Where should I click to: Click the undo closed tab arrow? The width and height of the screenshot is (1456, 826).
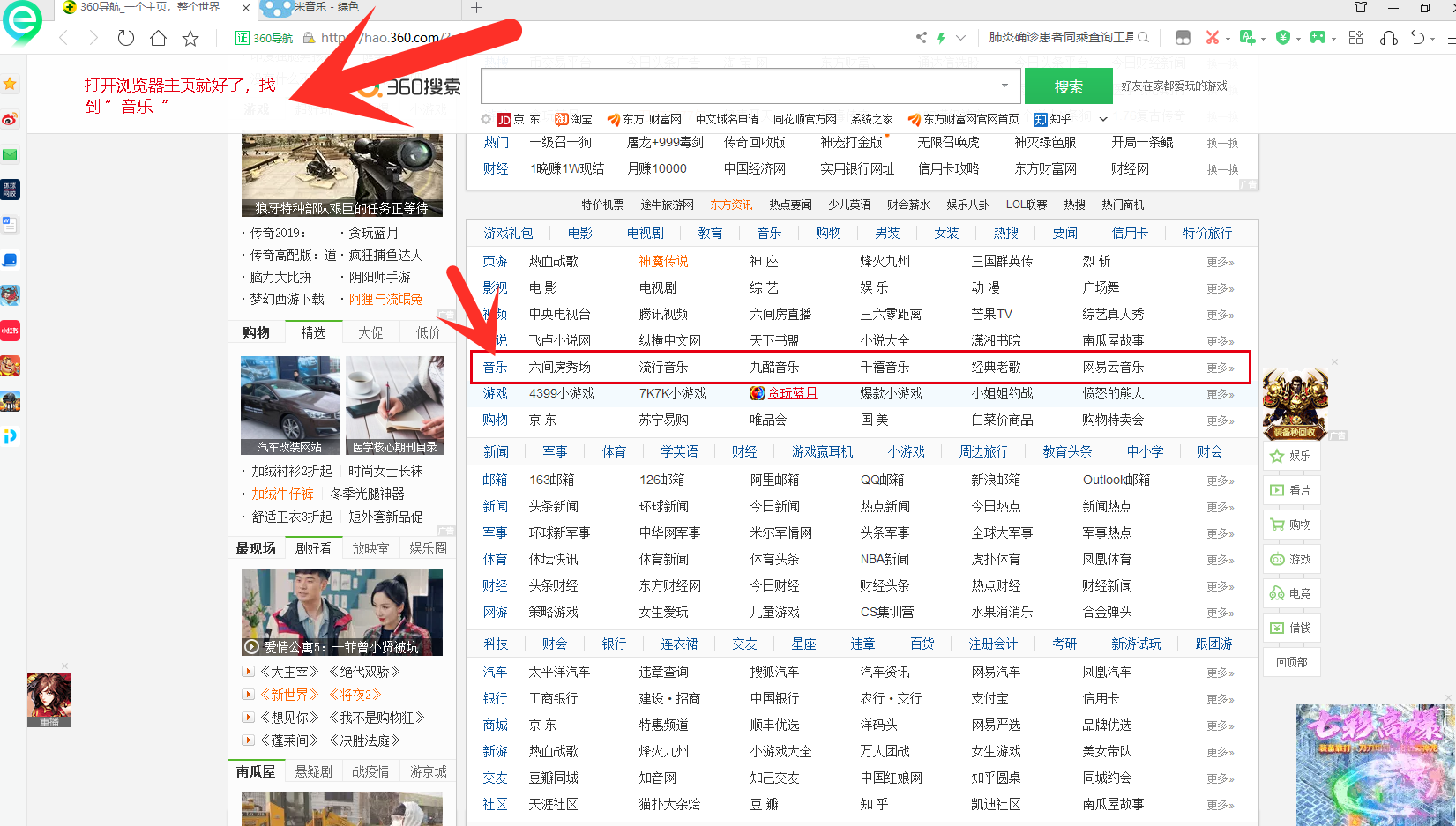1417,38
